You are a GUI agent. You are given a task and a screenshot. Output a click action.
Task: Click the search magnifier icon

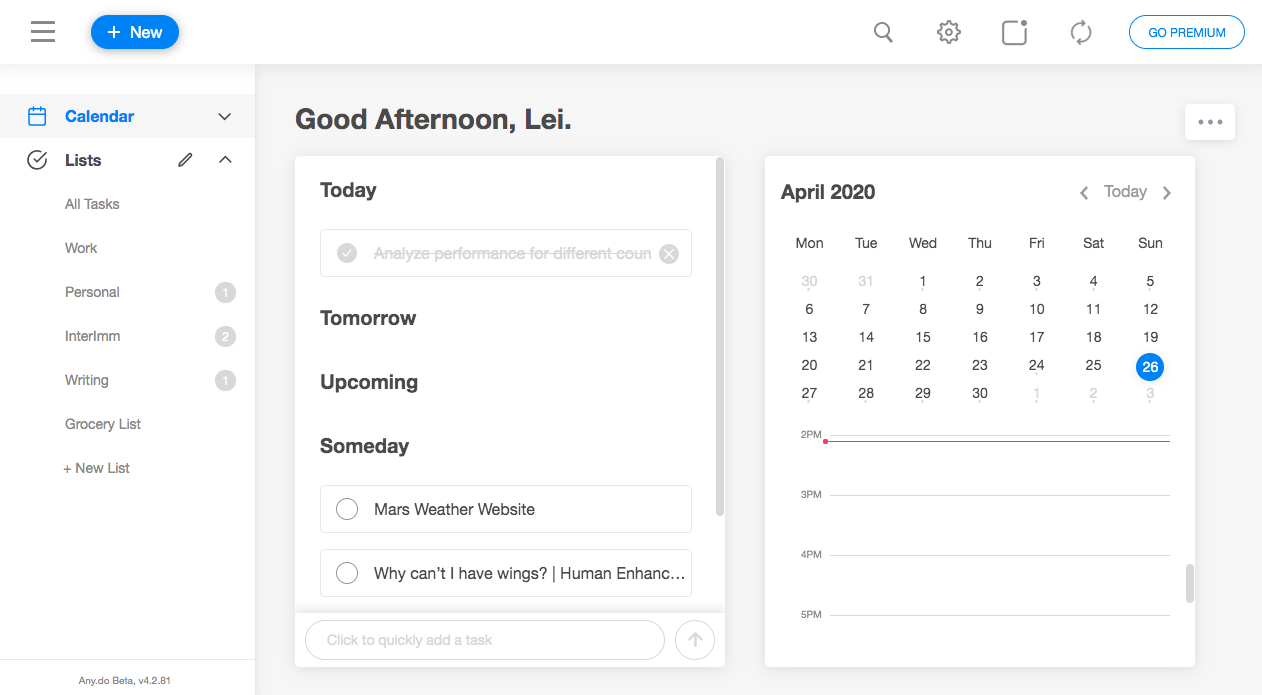point(883,32)
